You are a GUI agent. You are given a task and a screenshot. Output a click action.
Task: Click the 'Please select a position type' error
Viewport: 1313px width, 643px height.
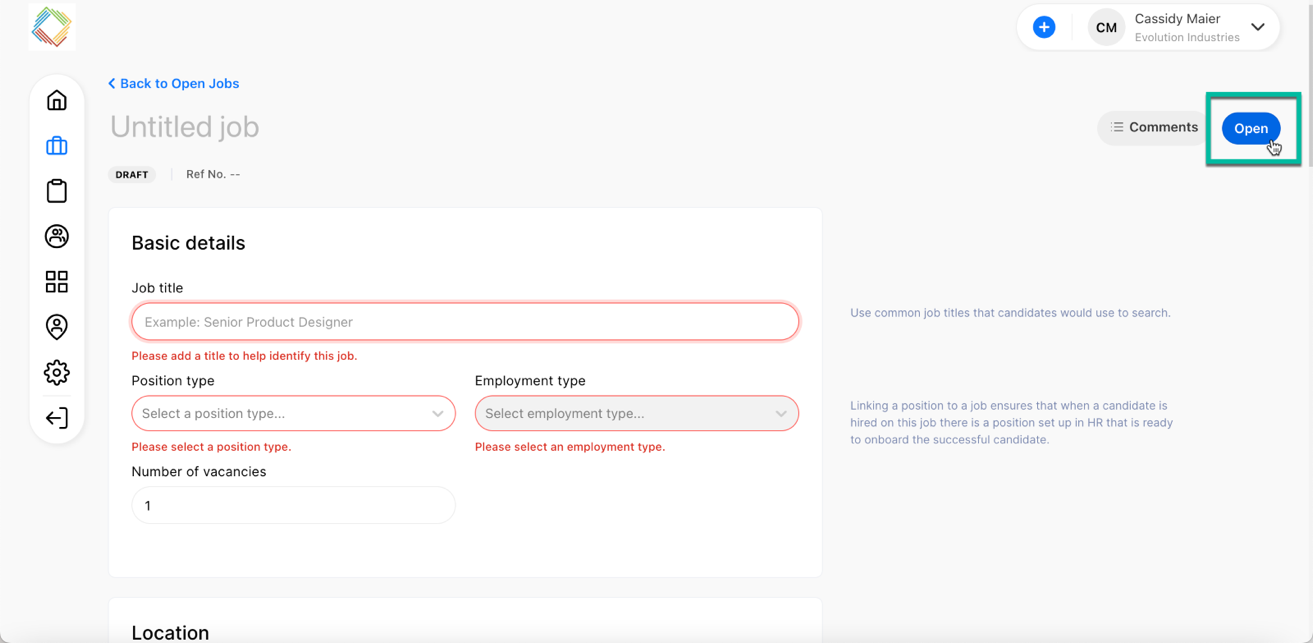(x=211, y=446)
